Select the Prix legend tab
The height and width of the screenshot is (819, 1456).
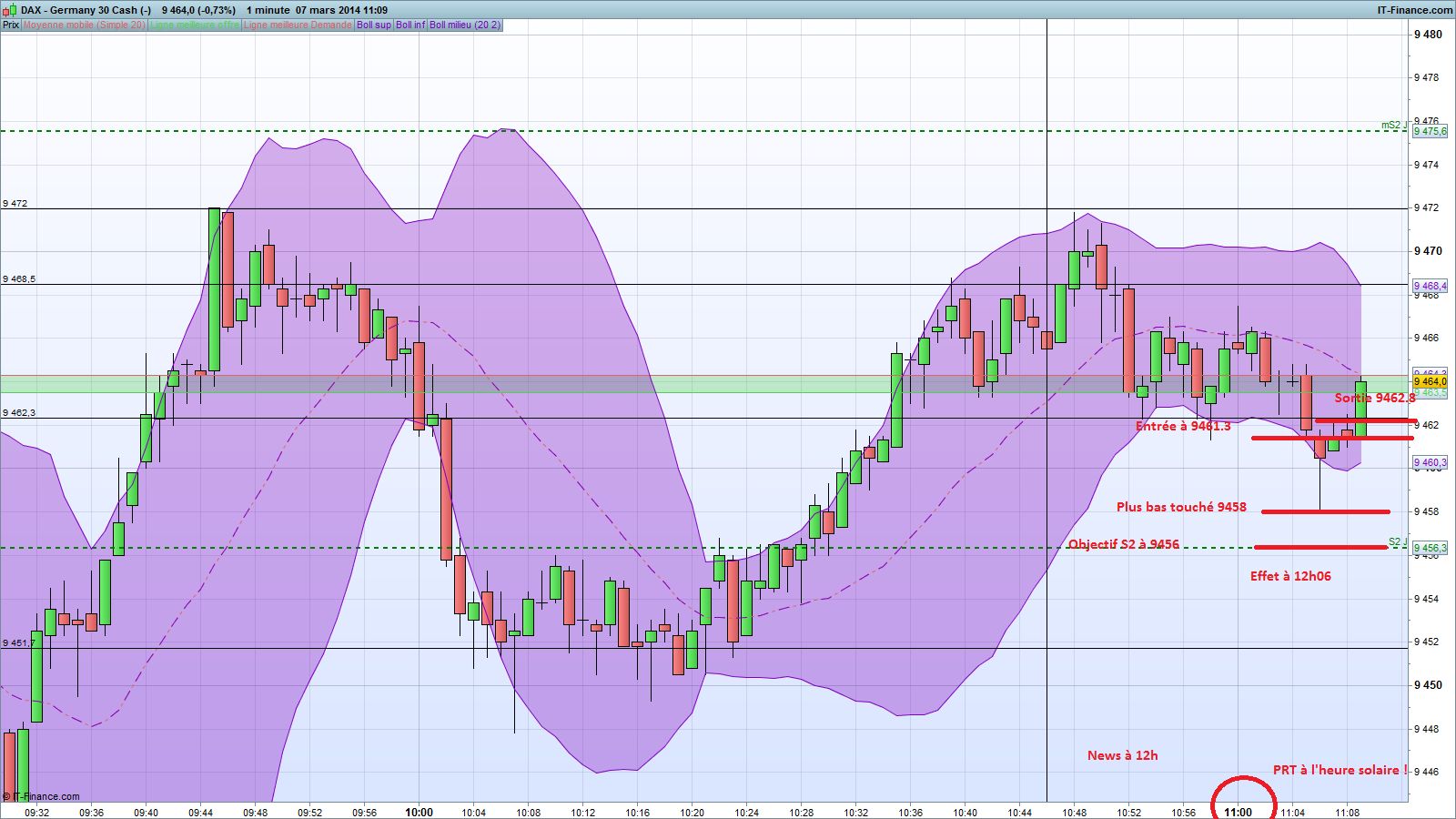pos(11,25)
